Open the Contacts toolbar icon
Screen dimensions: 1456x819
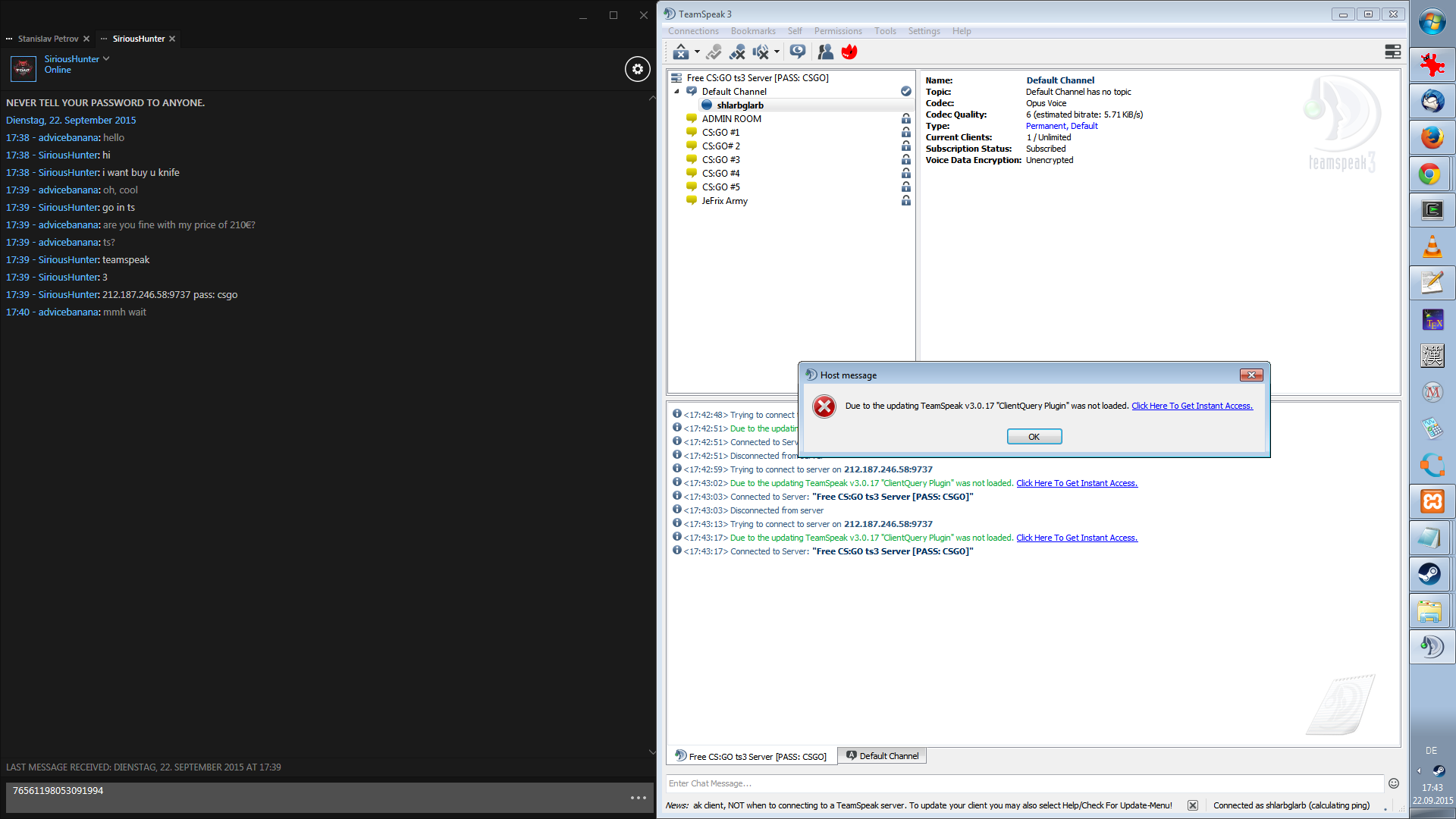(825, 52)
